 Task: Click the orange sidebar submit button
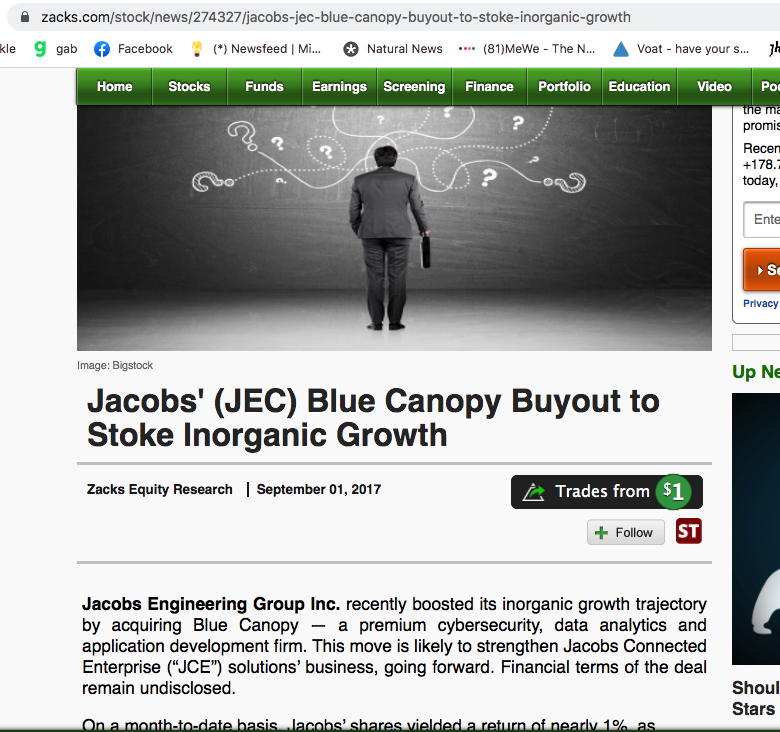(762, 270)
